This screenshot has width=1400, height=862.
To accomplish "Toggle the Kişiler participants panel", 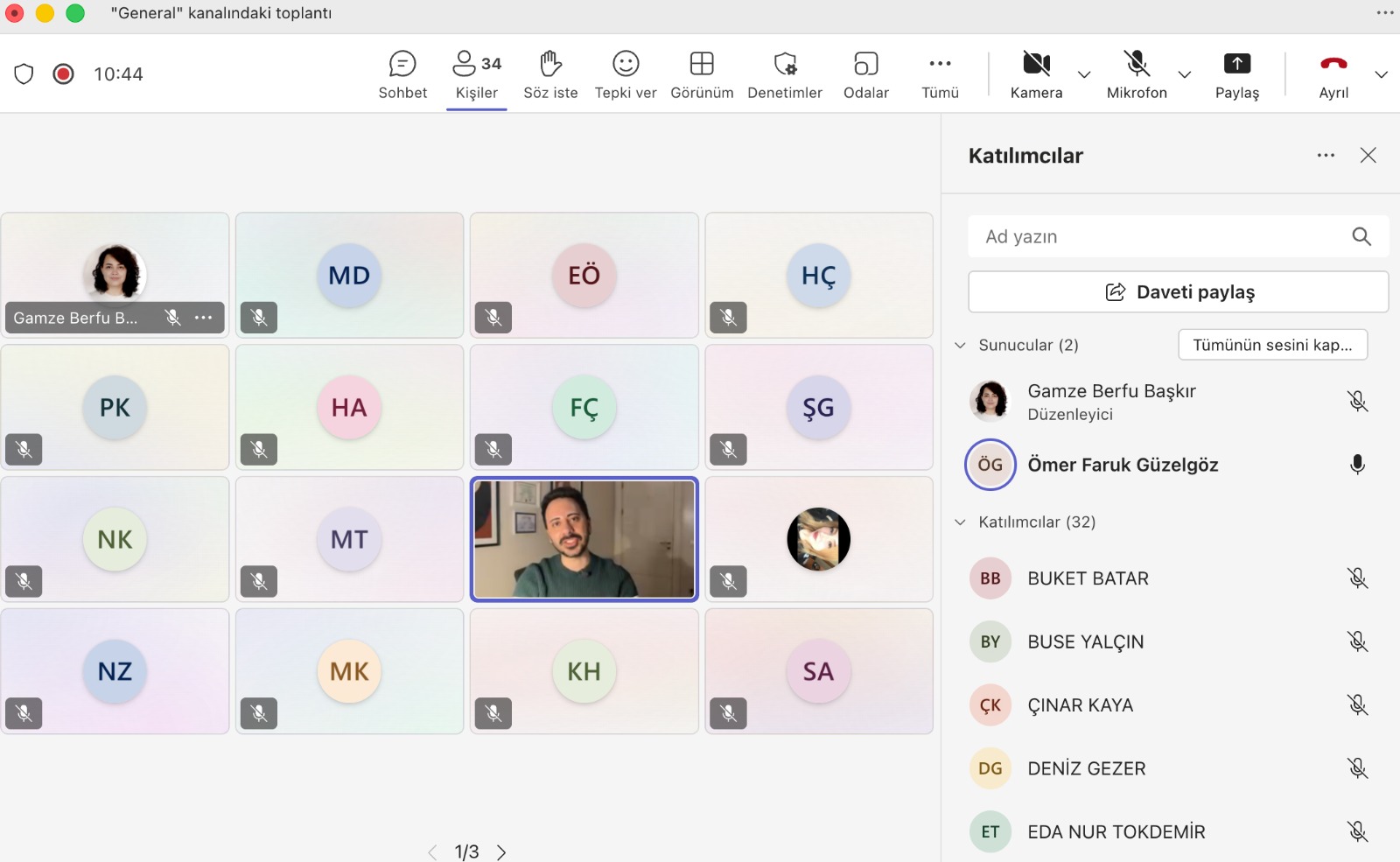I will point(477,74).
